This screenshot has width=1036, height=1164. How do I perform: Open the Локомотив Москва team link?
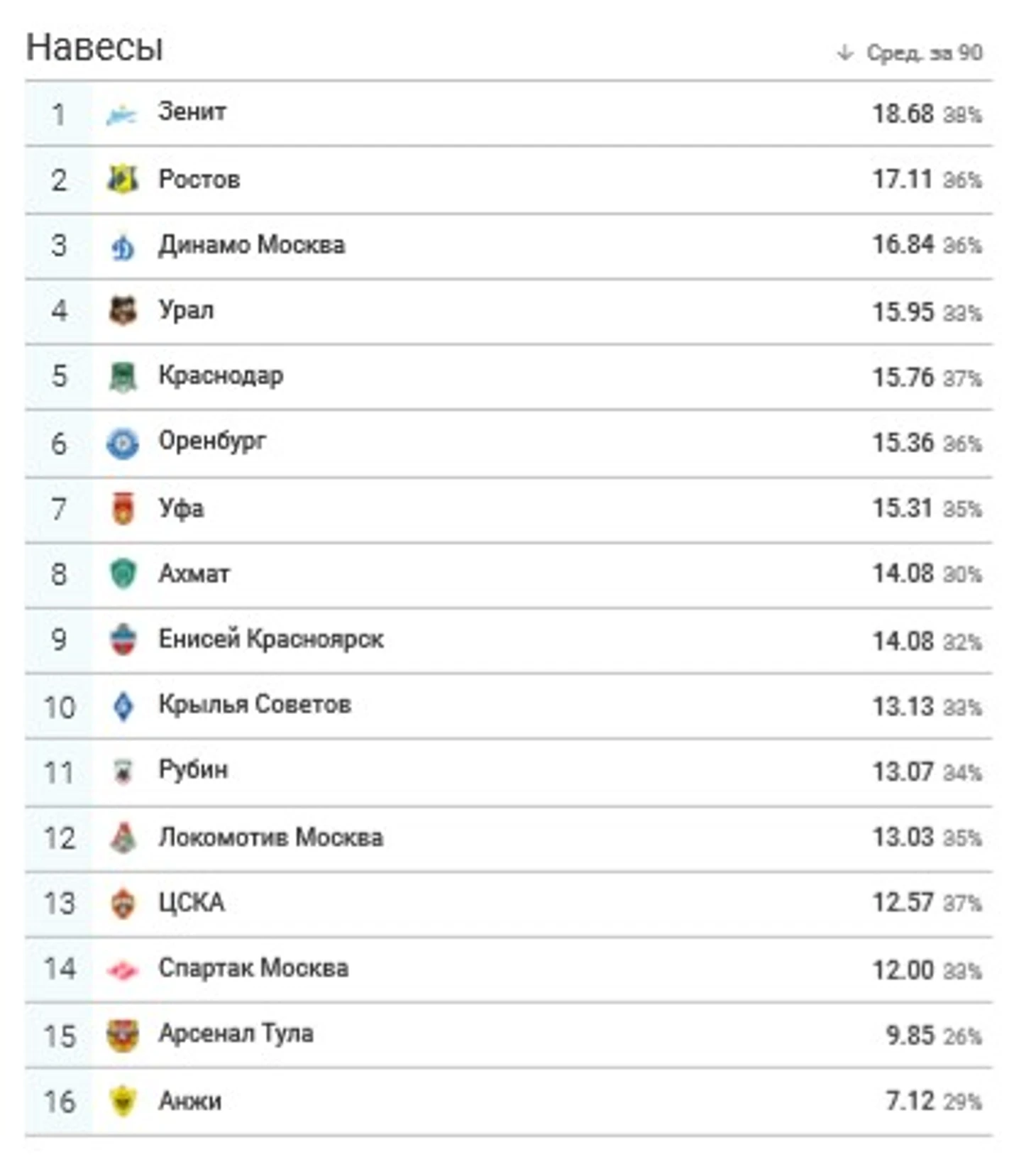click(x=270, y=838)
